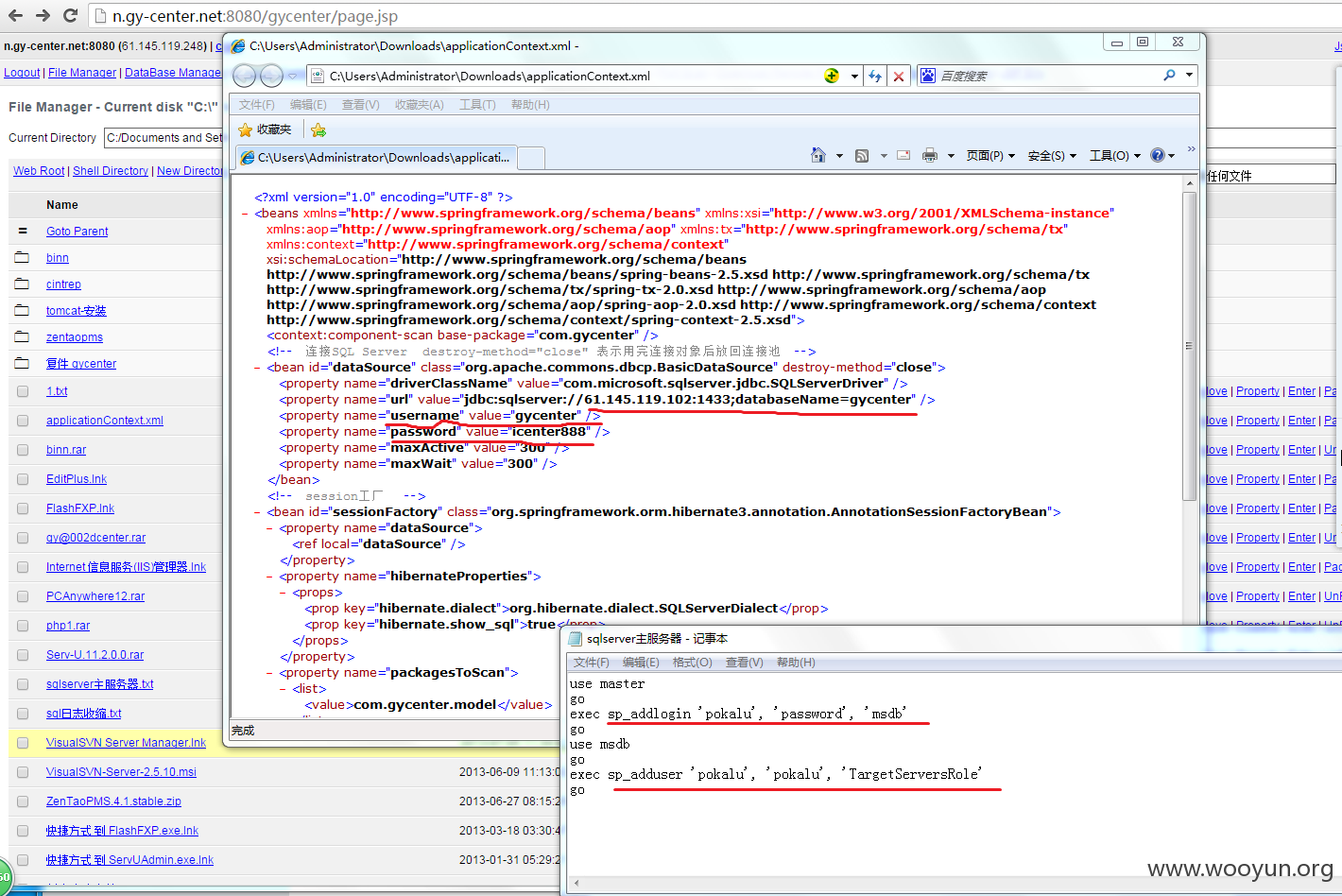Click IE scrollbar up arrow
This screenshot has height=896, width=1342.
(1189, 182)
